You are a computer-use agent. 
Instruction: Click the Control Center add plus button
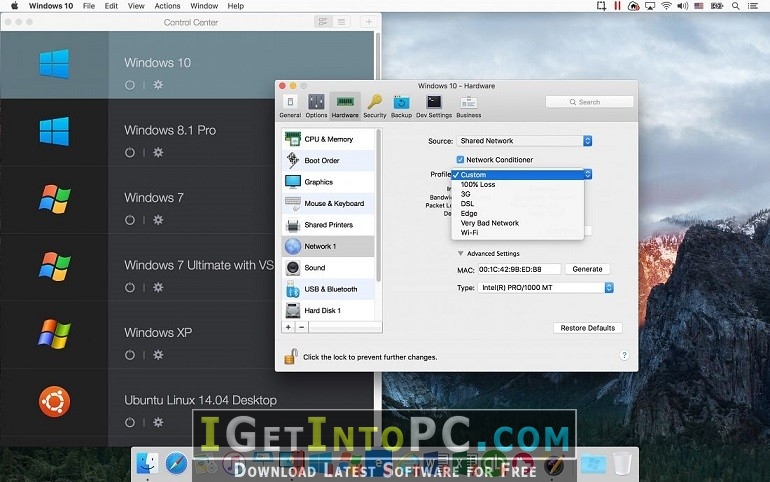tap(369, 22)
